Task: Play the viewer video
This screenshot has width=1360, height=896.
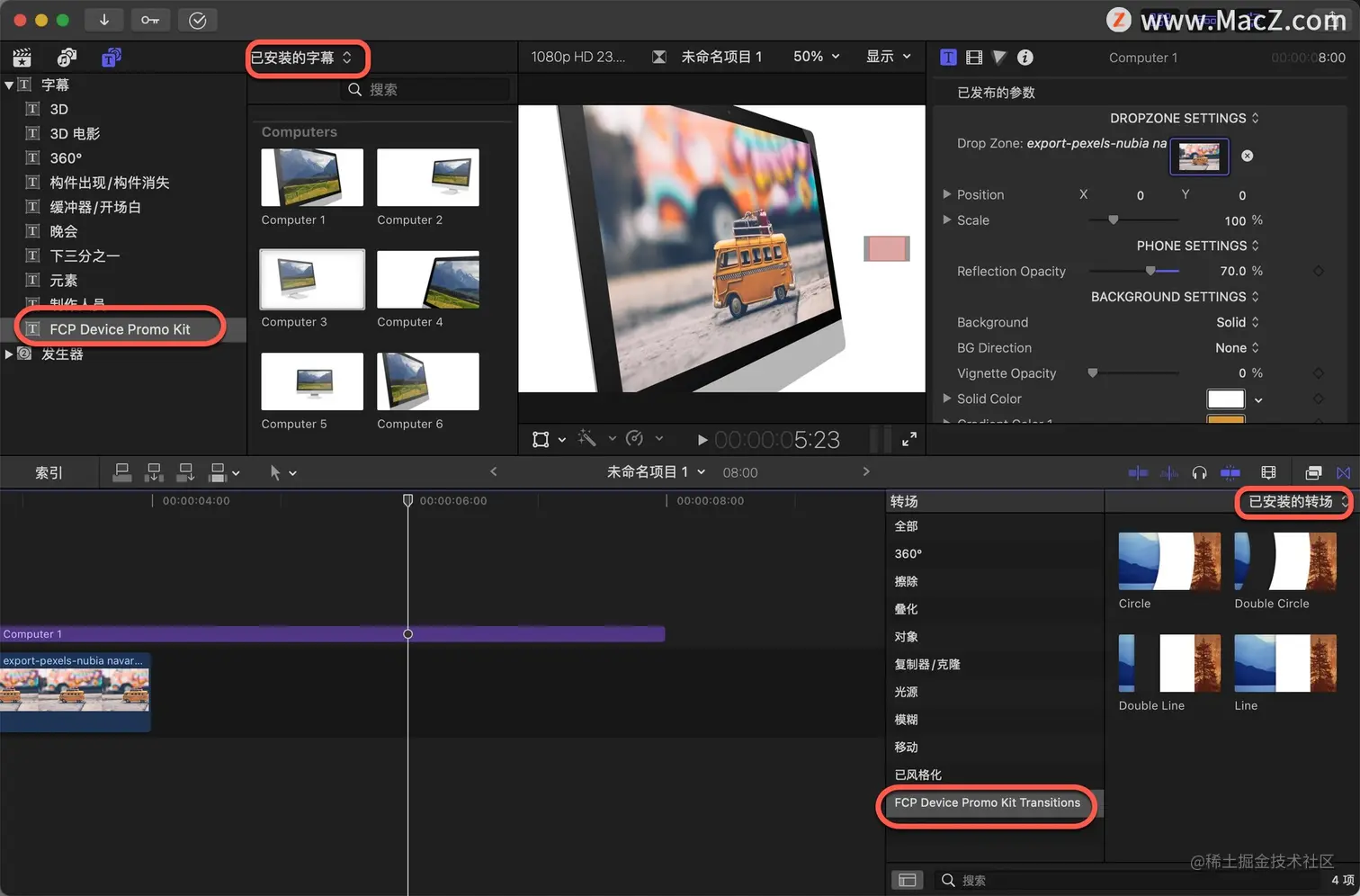Action: coord(702,440)
